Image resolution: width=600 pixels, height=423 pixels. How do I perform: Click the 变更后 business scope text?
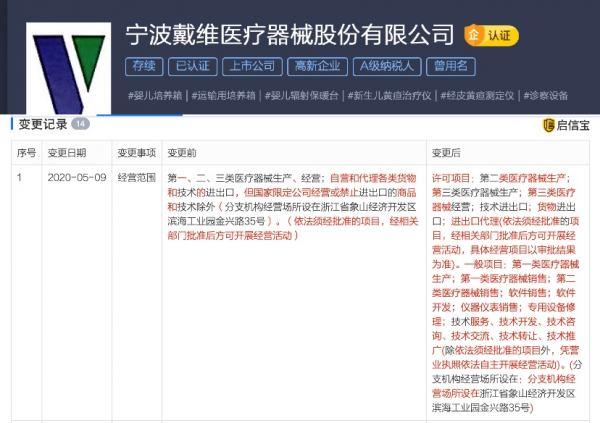[x=507, y=293]
